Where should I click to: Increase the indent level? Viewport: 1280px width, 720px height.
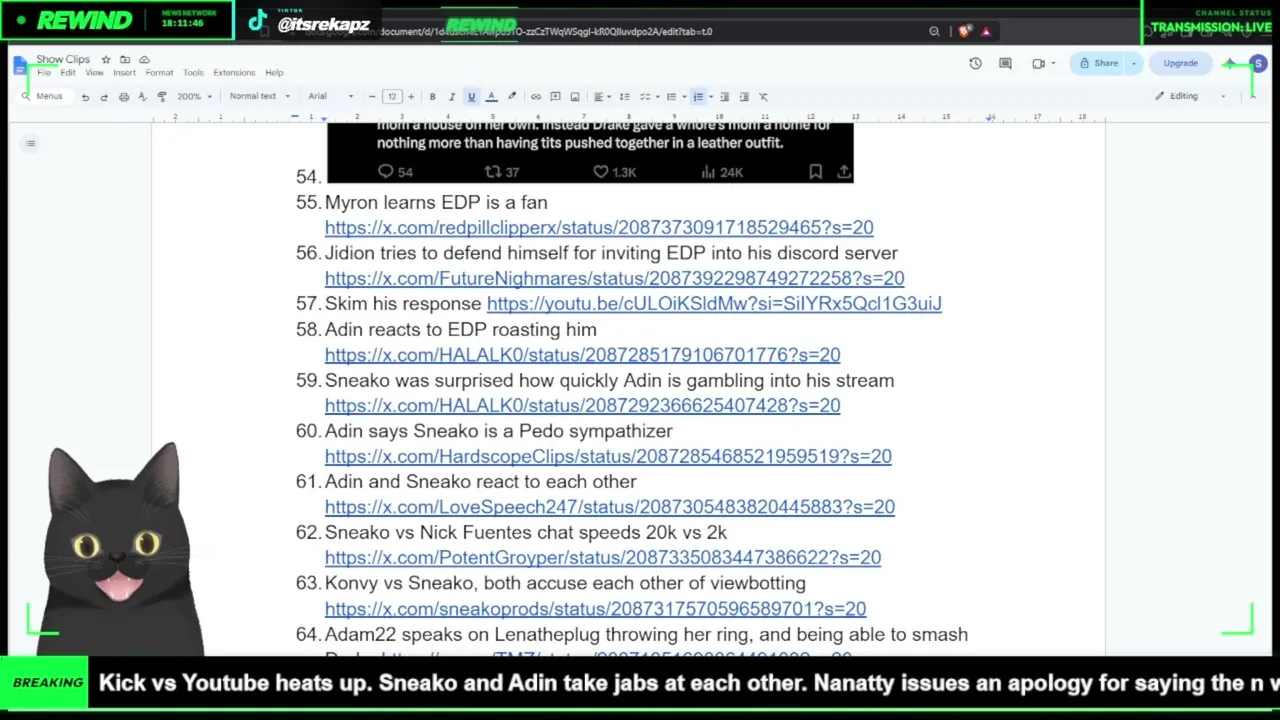point(744,97)
